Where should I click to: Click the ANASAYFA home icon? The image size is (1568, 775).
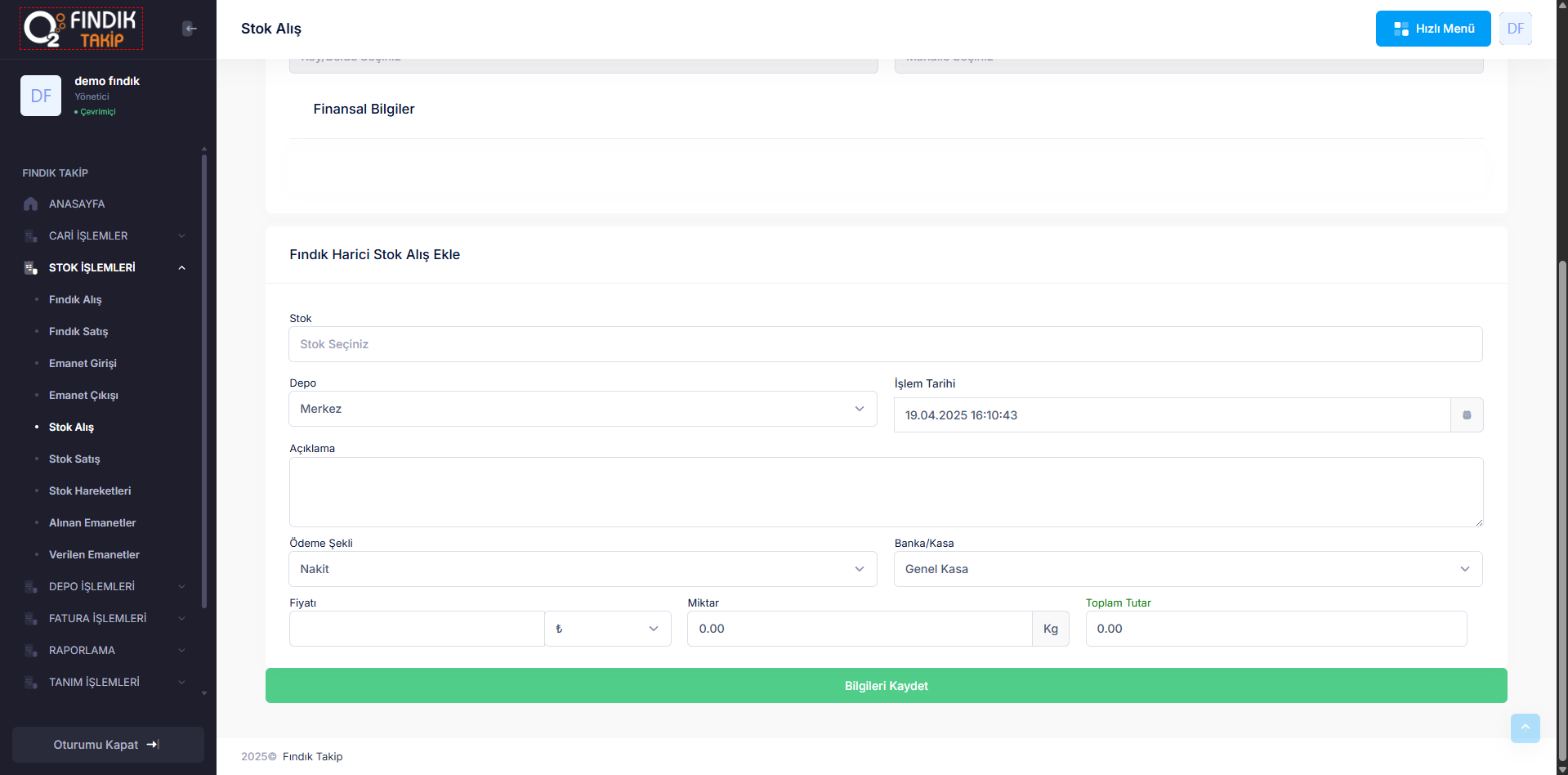coord(31,204)
